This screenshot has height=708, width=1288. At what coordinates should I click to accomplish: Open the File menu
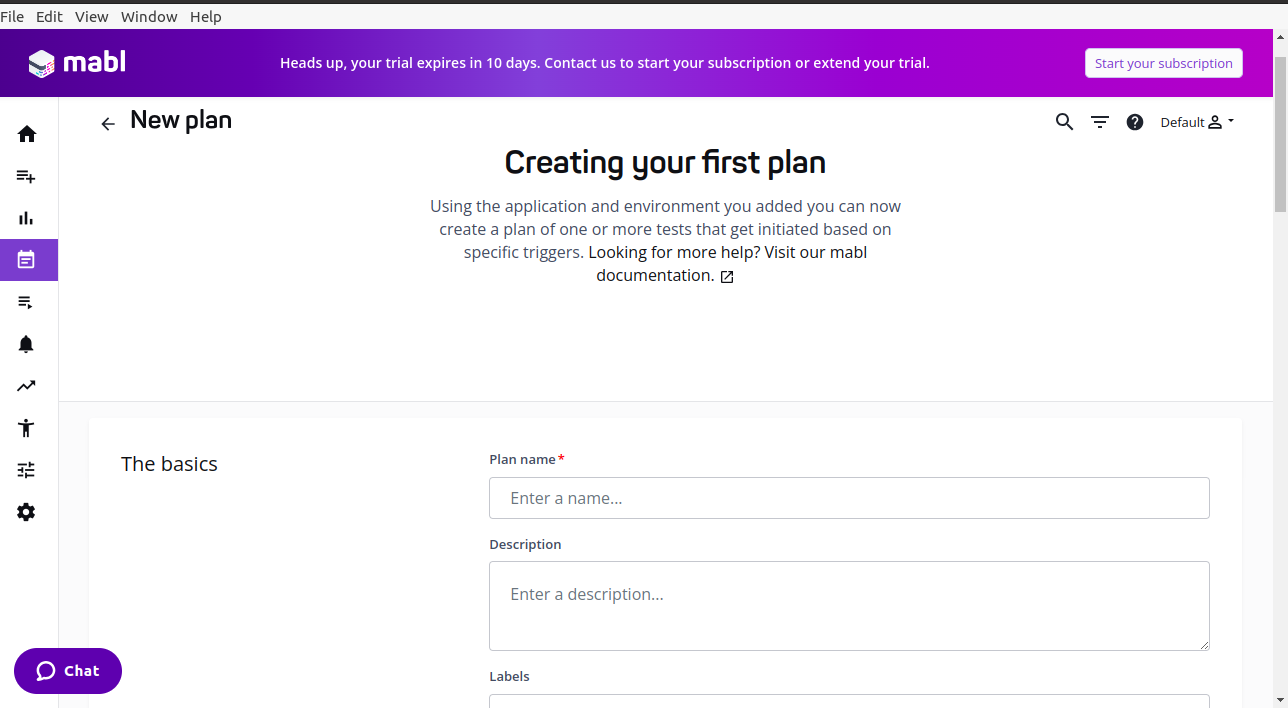(12, 17)
